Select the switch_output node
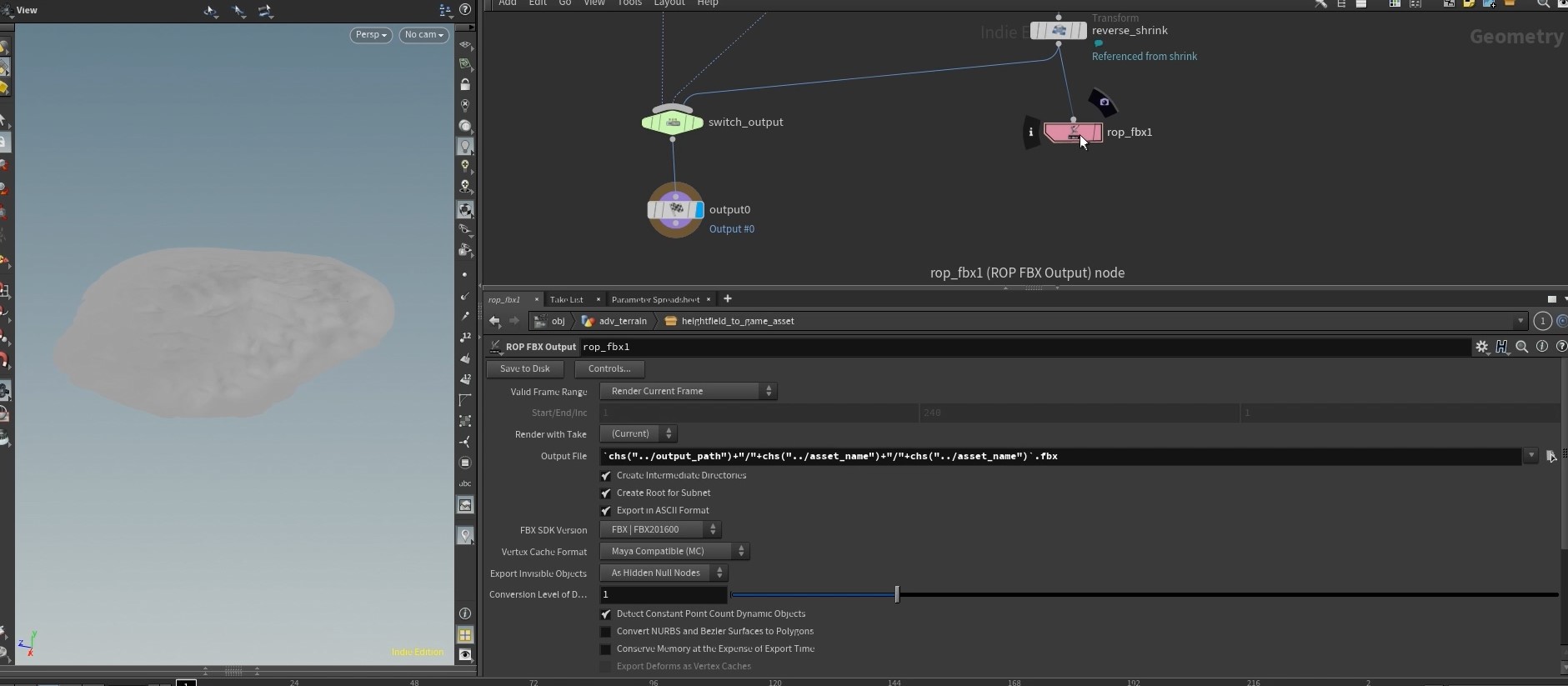 point(672,123)
